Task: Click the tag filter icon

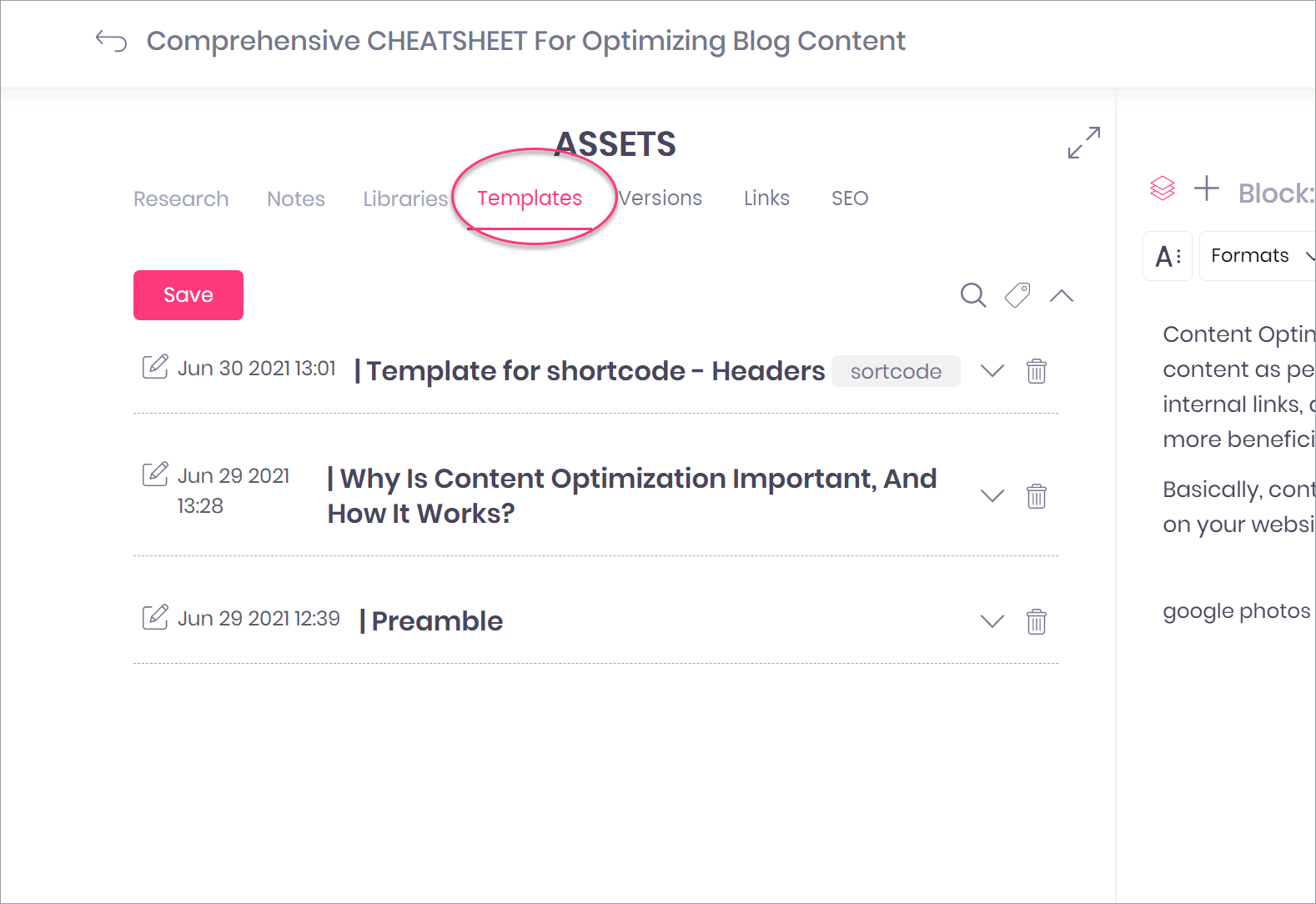Action: [1017, 295]
